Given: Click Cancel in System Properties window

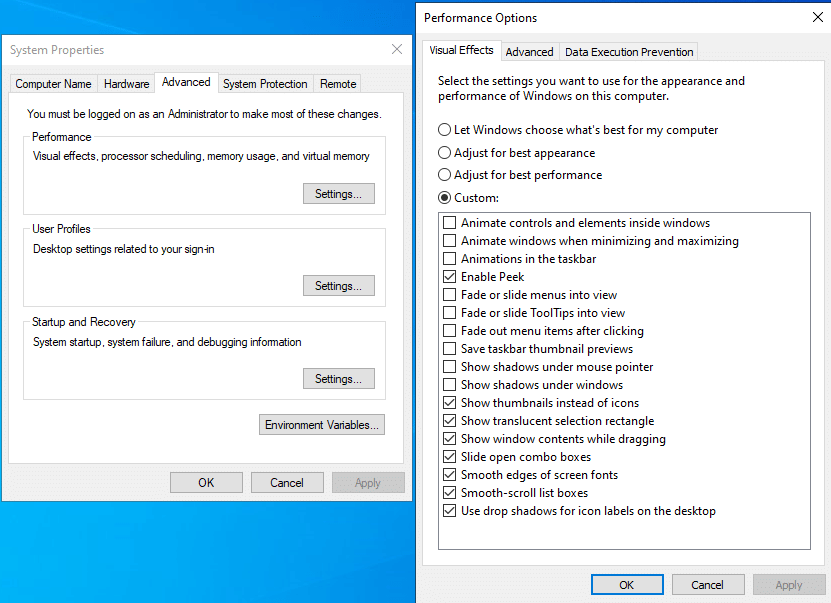Looking at the screenshot, I should (287, 483).
